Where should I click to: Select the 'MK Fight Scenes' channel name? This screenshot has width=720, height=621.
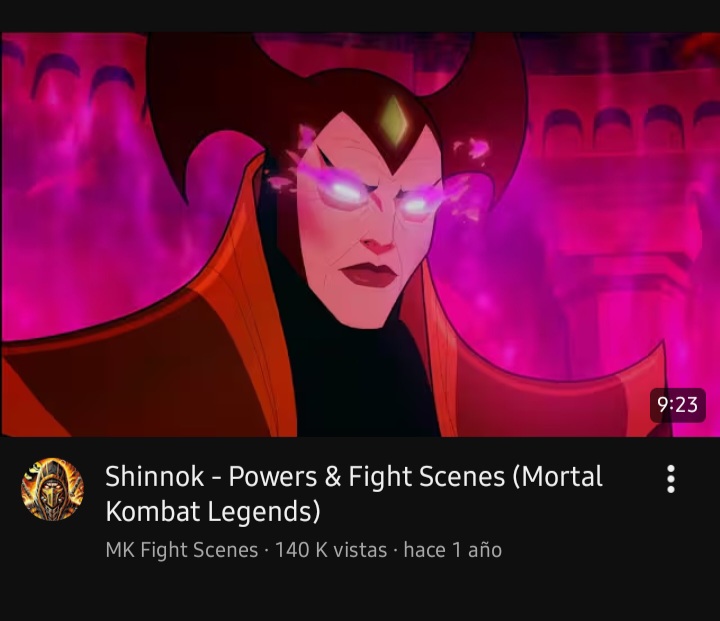[x=181, y=550]
